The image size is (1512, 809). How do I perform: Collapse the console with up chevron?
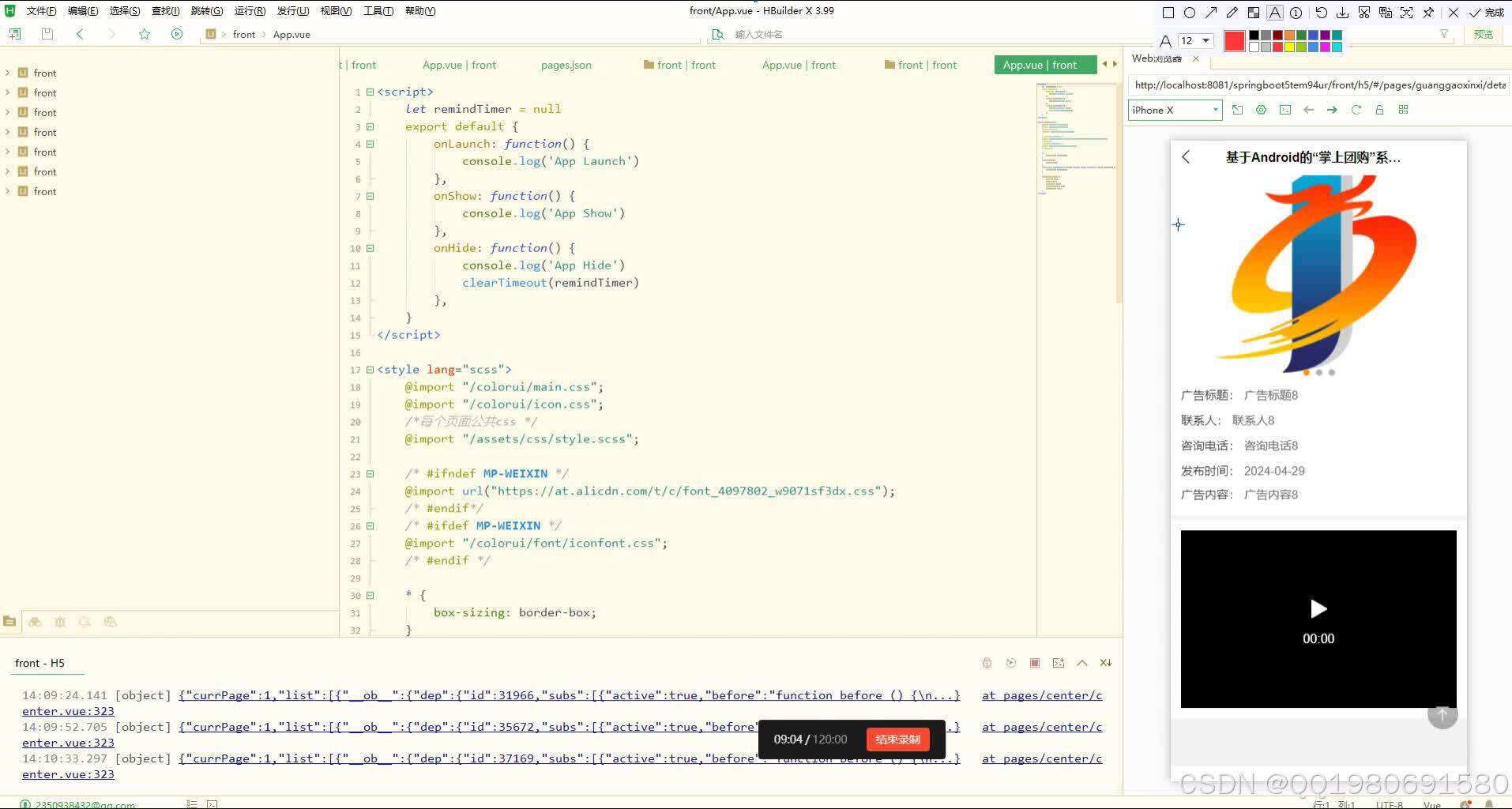(1082, 663)
